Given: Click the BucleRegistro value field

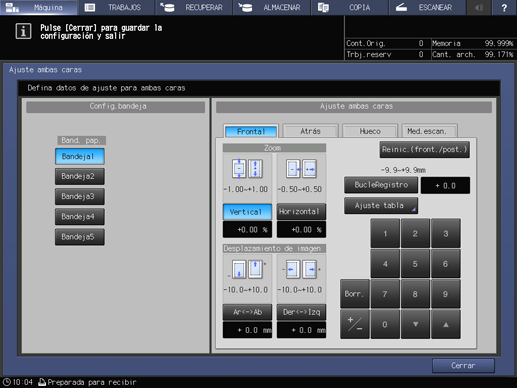Looking at the screenshot, I should click(x=445, y=185).
